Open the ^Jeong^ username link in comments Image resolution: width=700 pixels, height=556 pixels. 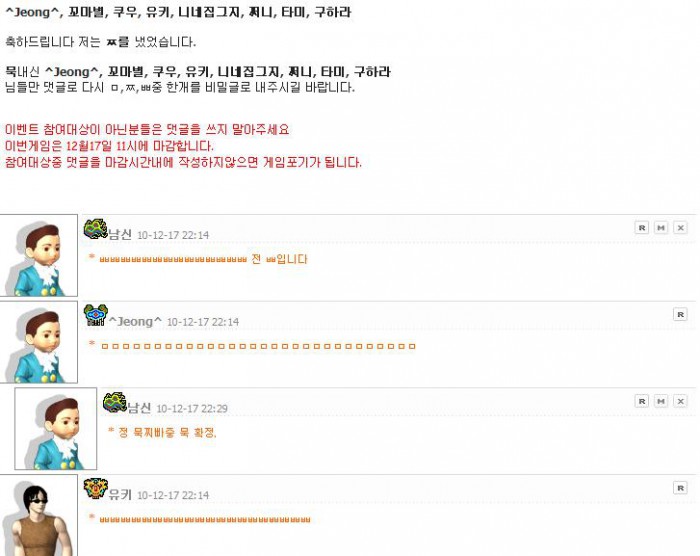tap(135, 322)
